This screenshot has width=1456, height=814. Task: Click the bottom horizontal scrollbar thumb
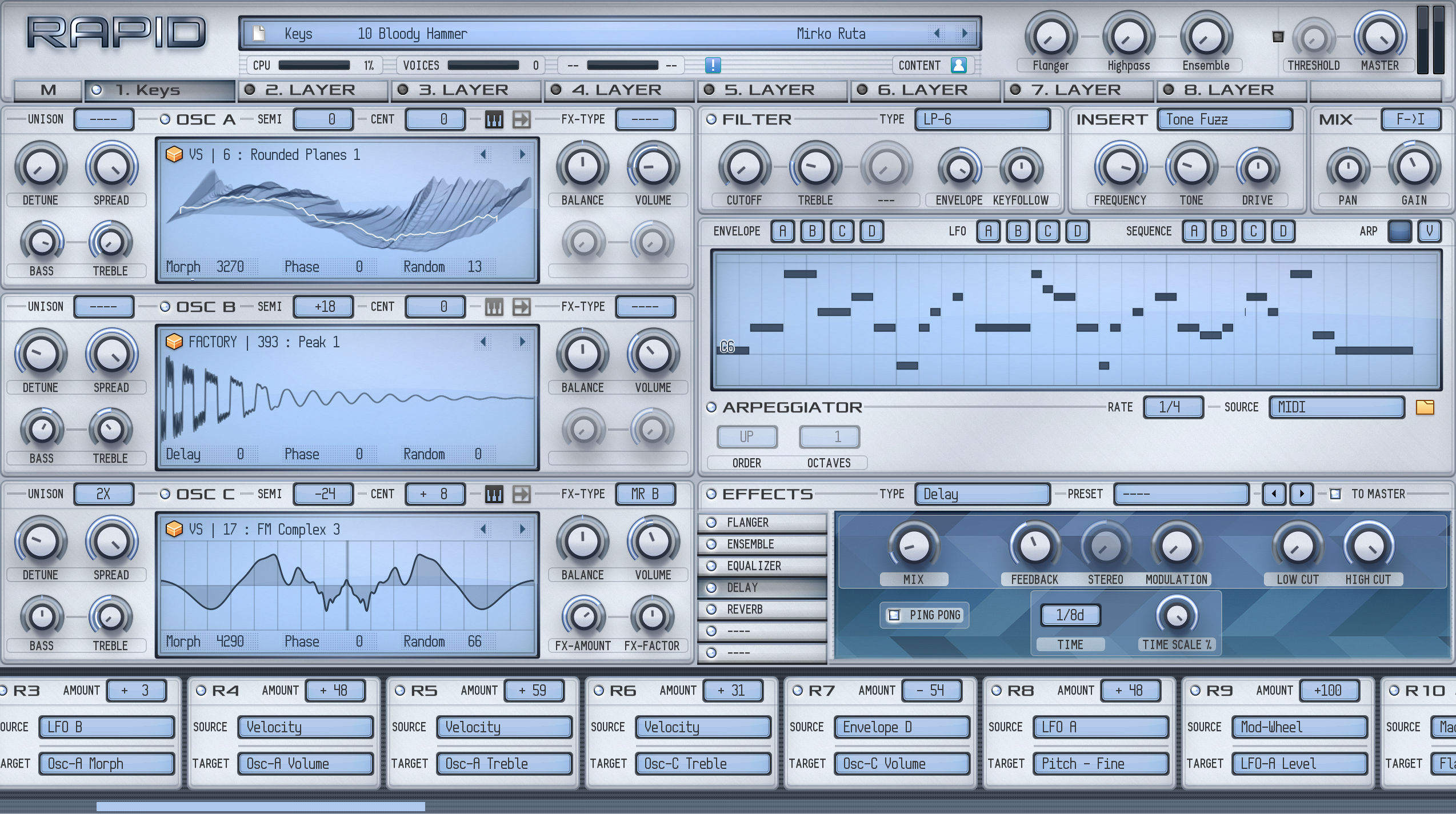click(261, 807)
